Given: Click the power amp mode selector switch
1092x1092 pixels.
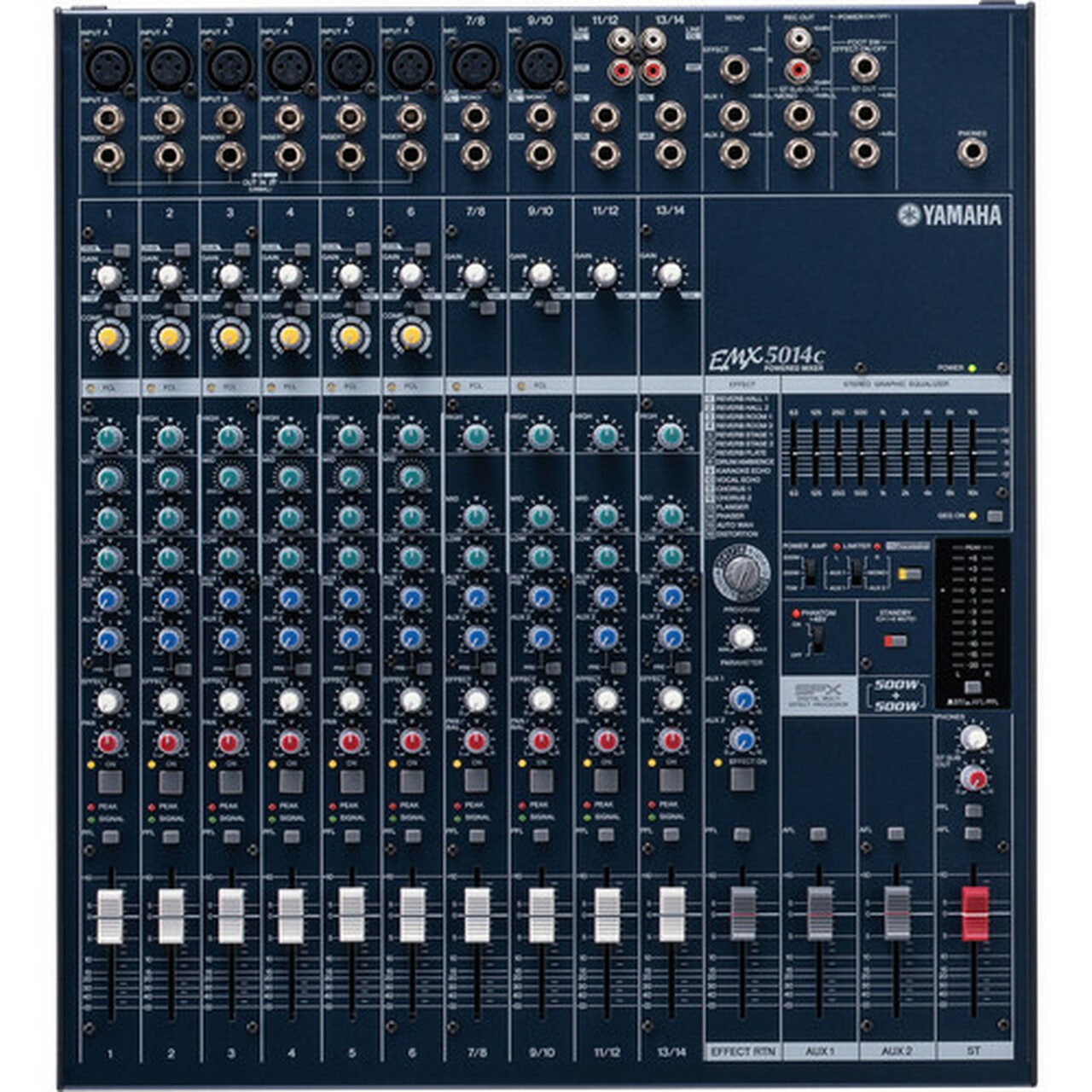Looking at the screenshot, I should 856,572.
